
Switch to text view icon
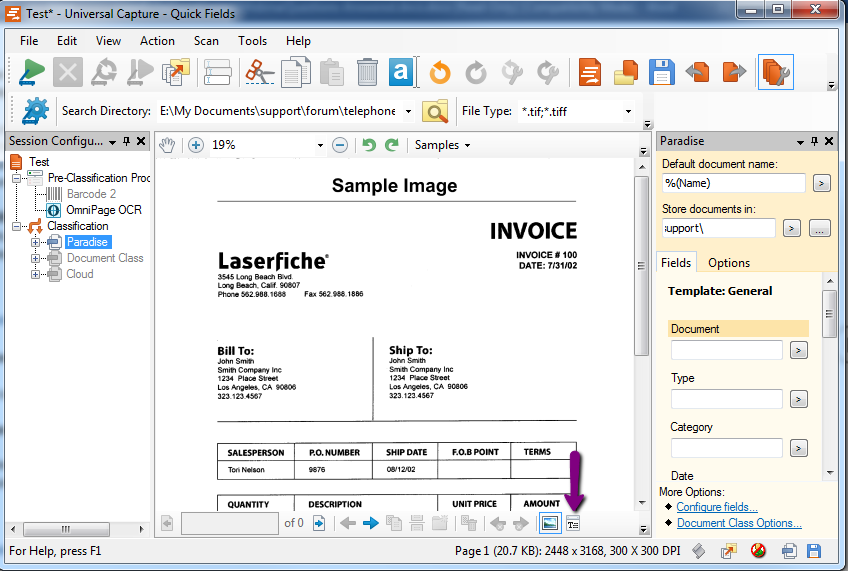coord(573,523)
